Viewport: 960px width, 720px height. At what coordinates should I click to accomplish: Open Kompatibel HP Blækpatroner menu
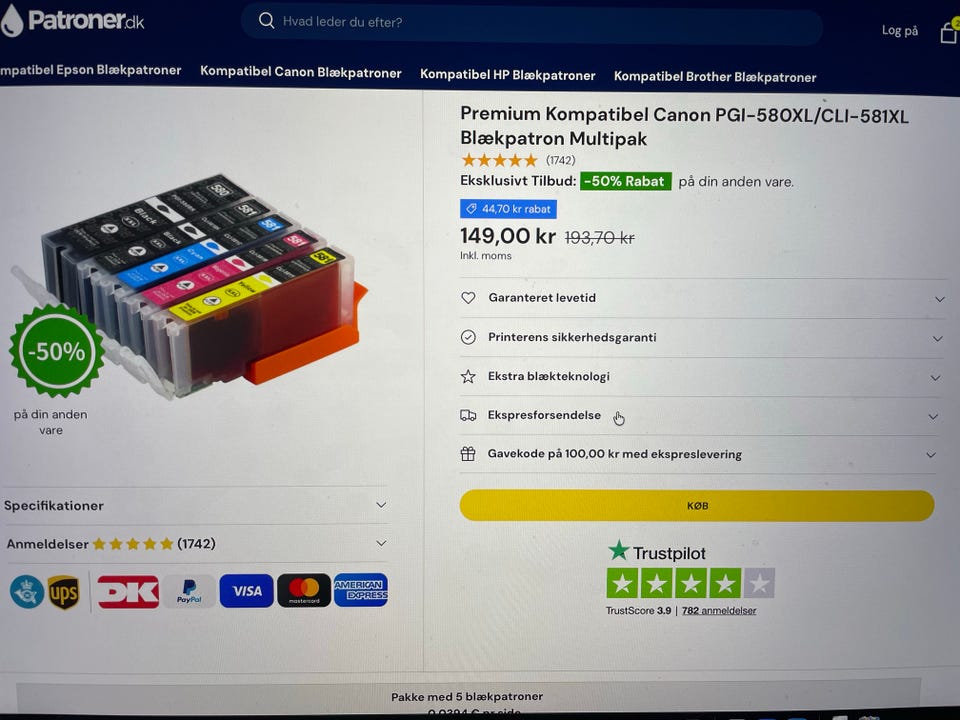508,75
